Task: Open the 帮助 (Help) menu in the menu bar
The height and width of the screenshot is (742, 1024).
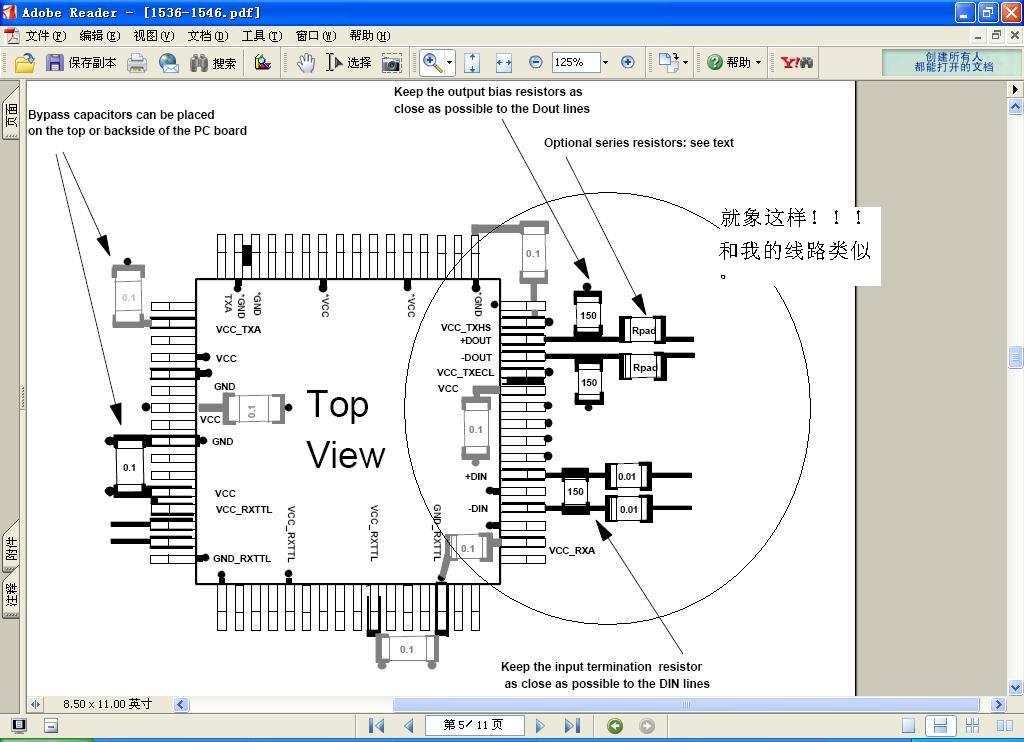Action: pos(370,36)
